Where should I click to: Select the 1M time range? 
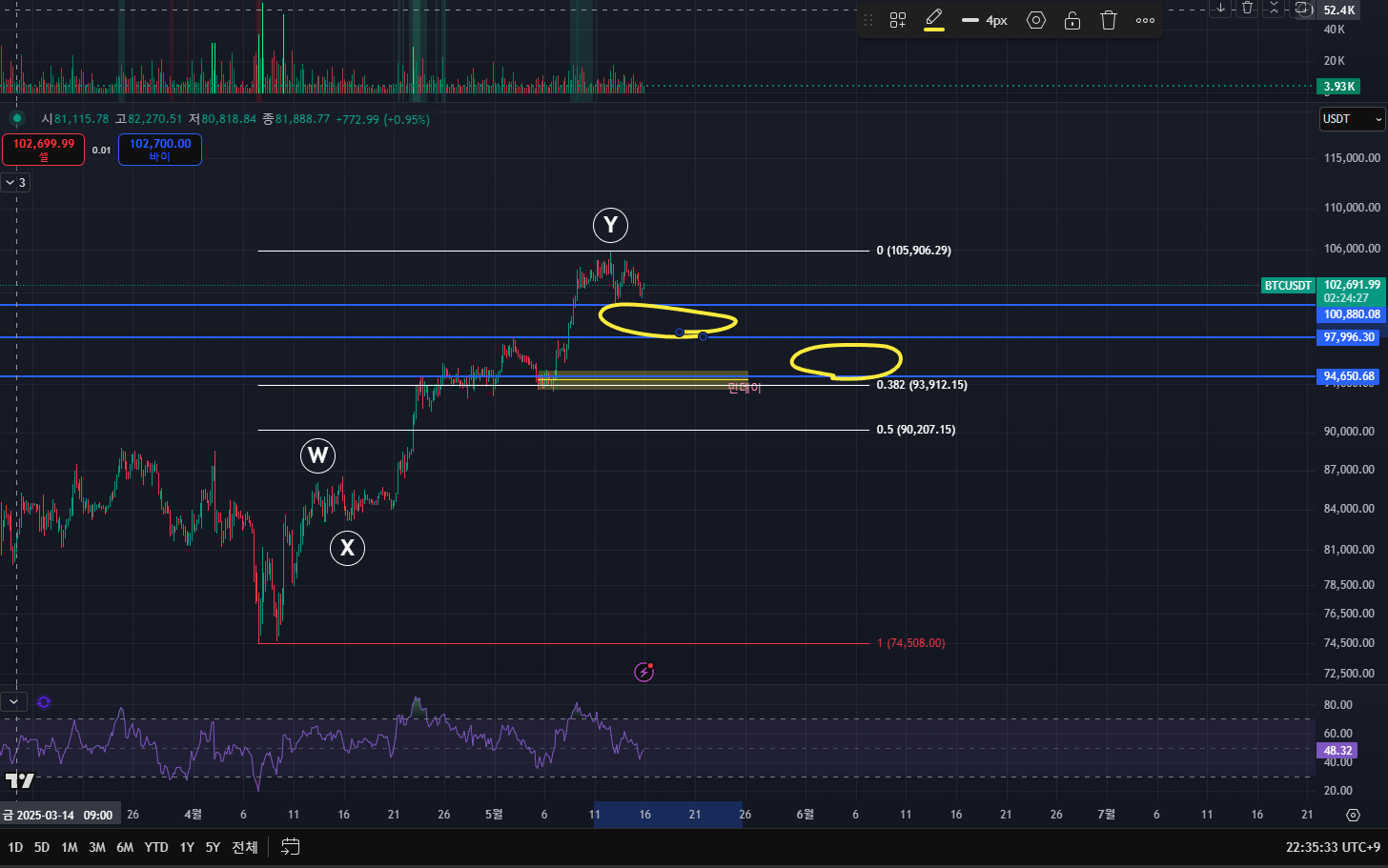(x=70, y=847)
